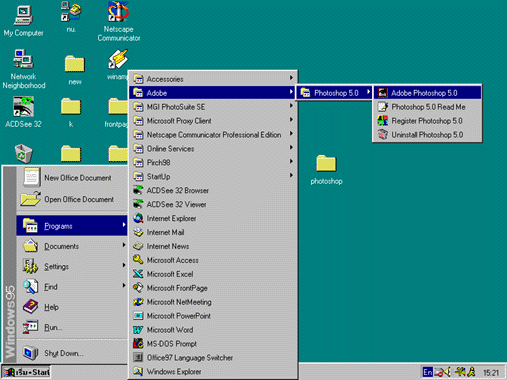Launch Microsoft Access
The width and height of the screenshot is (507, 380).
pos(213,260)
